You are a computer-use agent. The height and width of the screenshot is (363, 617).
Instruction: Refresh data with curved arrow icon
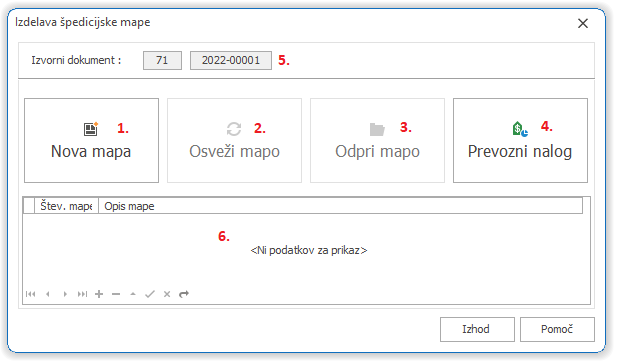(184, 294)
